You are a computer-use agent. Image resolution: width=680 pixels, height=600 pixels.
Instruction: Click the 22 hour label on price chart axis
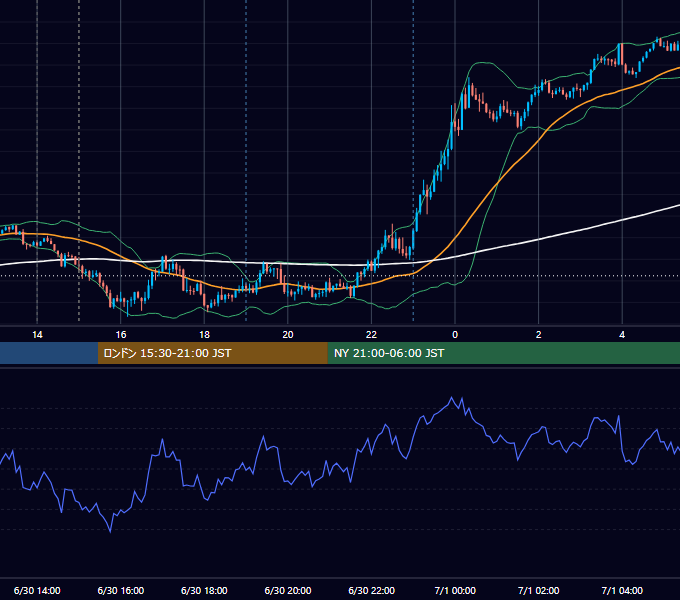point(371,335)
